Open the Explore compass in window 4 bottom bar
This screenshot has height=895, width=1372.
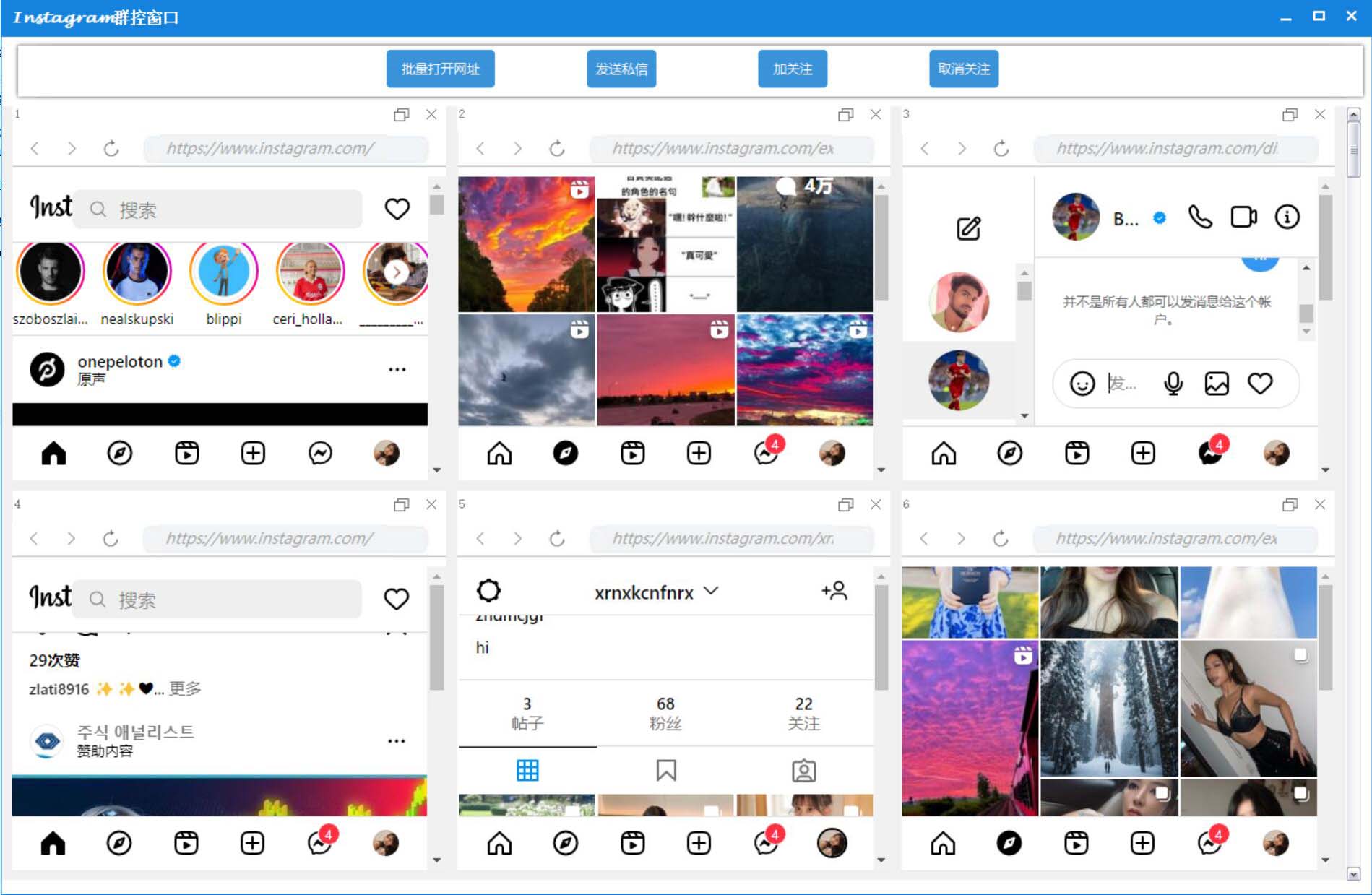[x=119, y=843]
